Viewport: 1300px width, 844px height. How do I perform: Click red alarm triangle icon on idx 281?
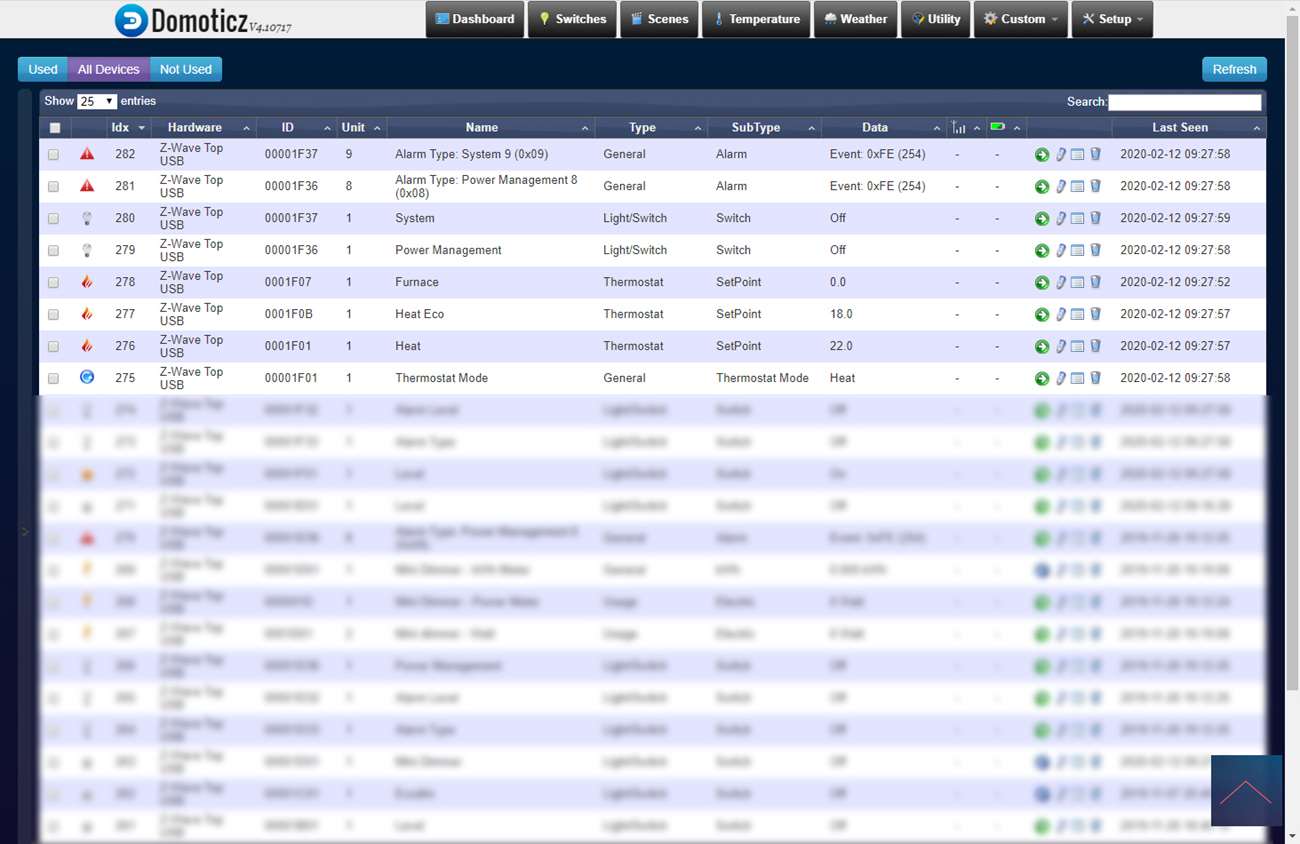87,186
